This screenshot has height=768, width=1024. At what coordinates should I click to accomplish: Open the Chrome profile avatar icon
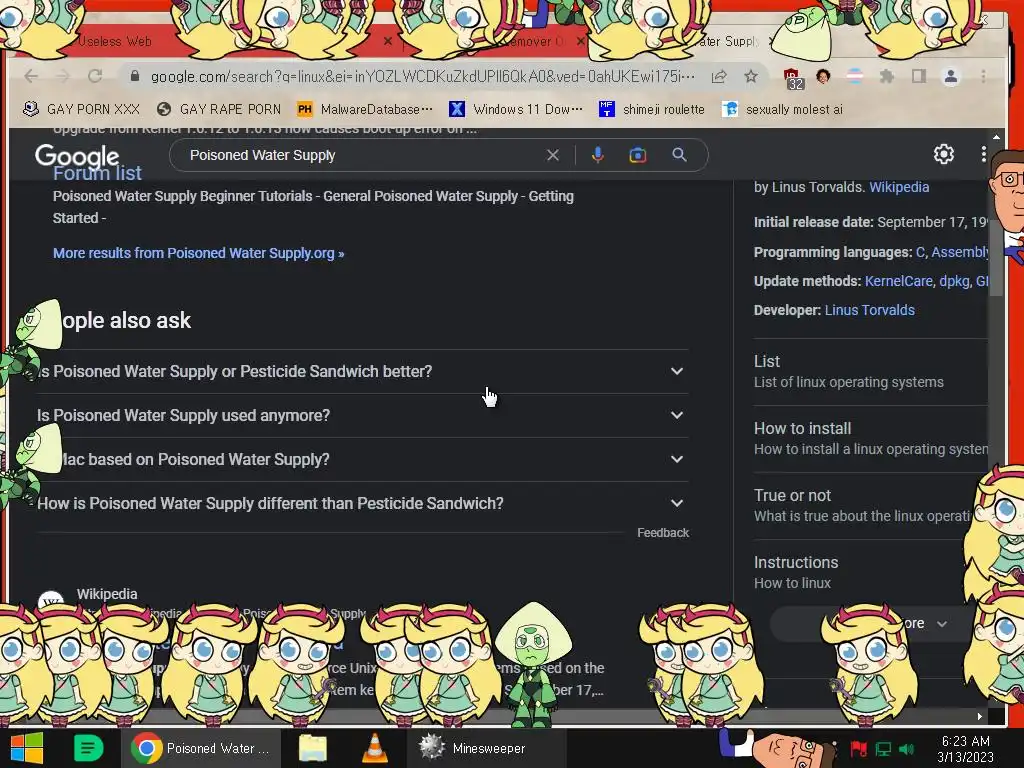pos(951,76)
